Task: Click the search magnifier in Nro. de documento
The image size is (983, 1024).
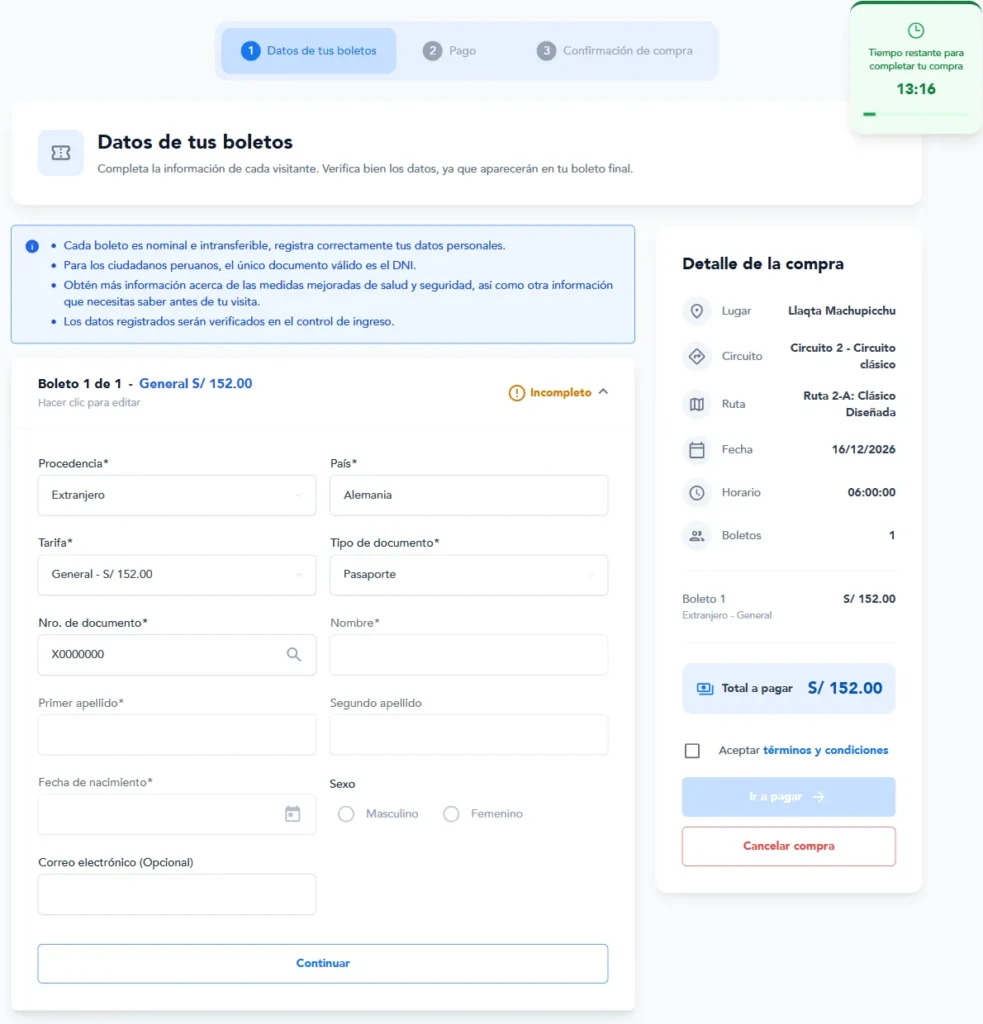Action: coord(293,654)
